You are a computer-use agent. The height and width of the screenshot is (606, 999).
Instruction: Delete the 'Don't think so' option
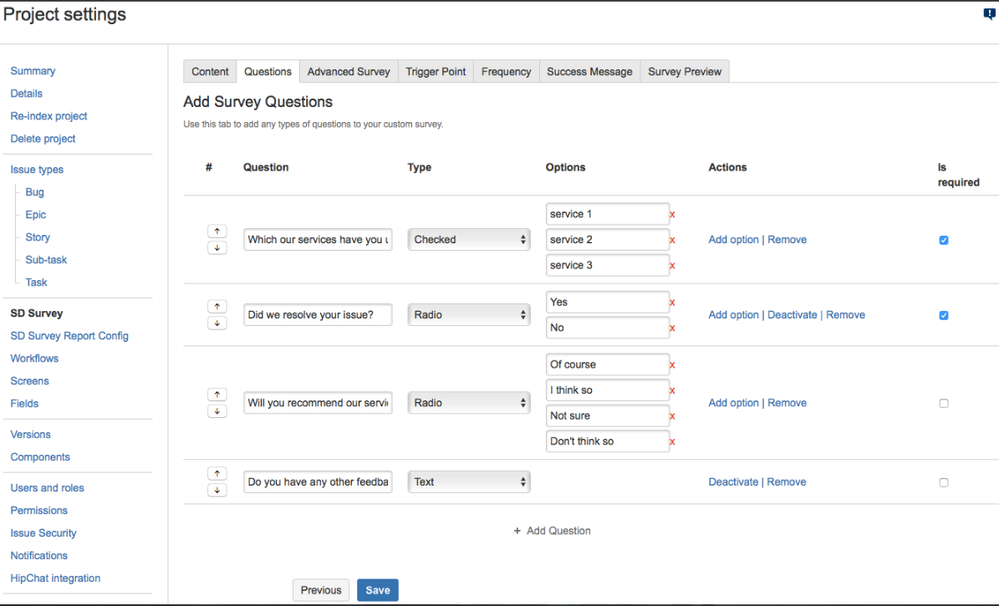tap(674, 441)
